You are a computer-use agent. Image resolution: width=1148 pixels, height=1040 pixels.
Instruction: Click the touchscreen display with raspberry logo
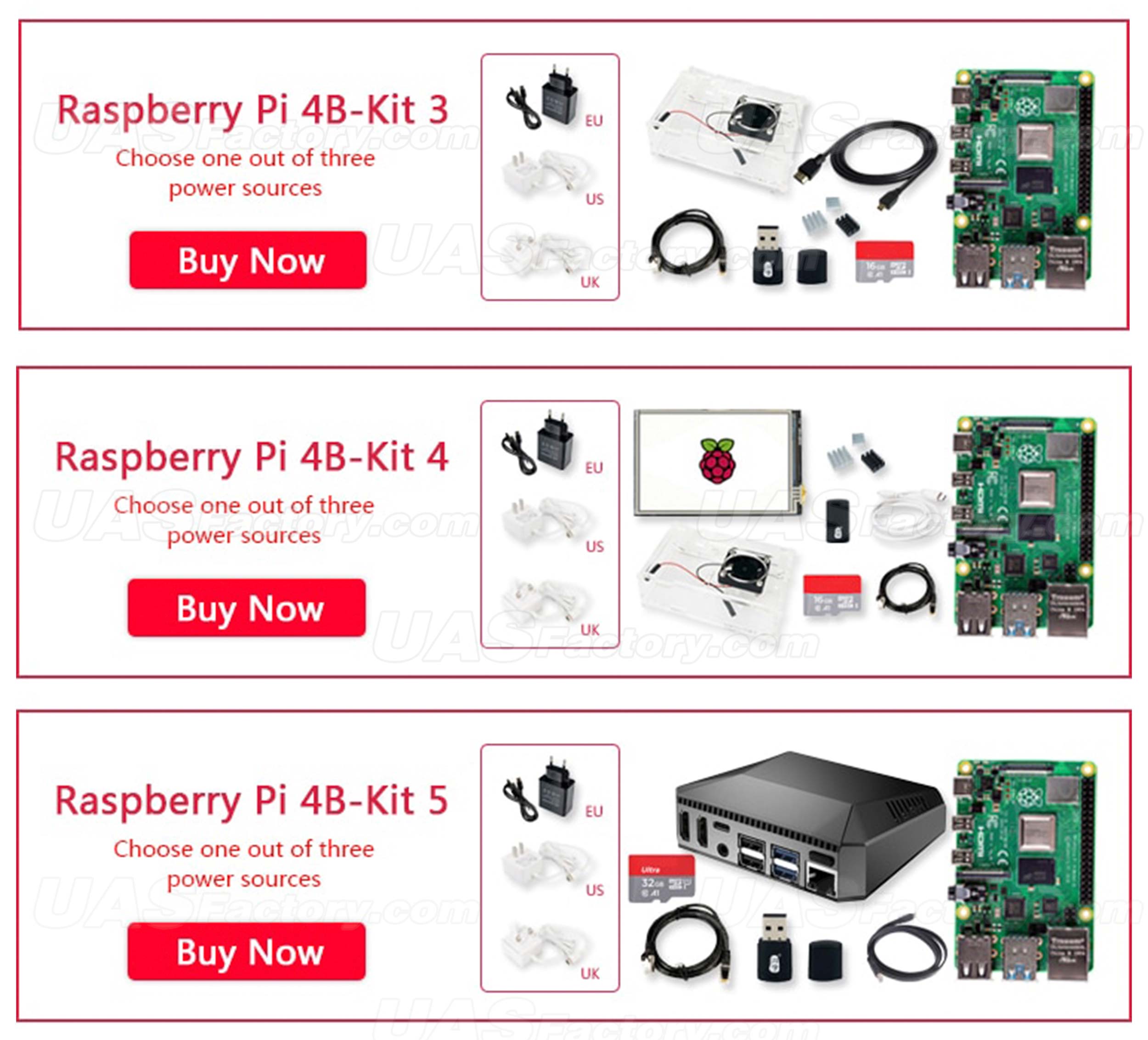[x=718, y=463]
